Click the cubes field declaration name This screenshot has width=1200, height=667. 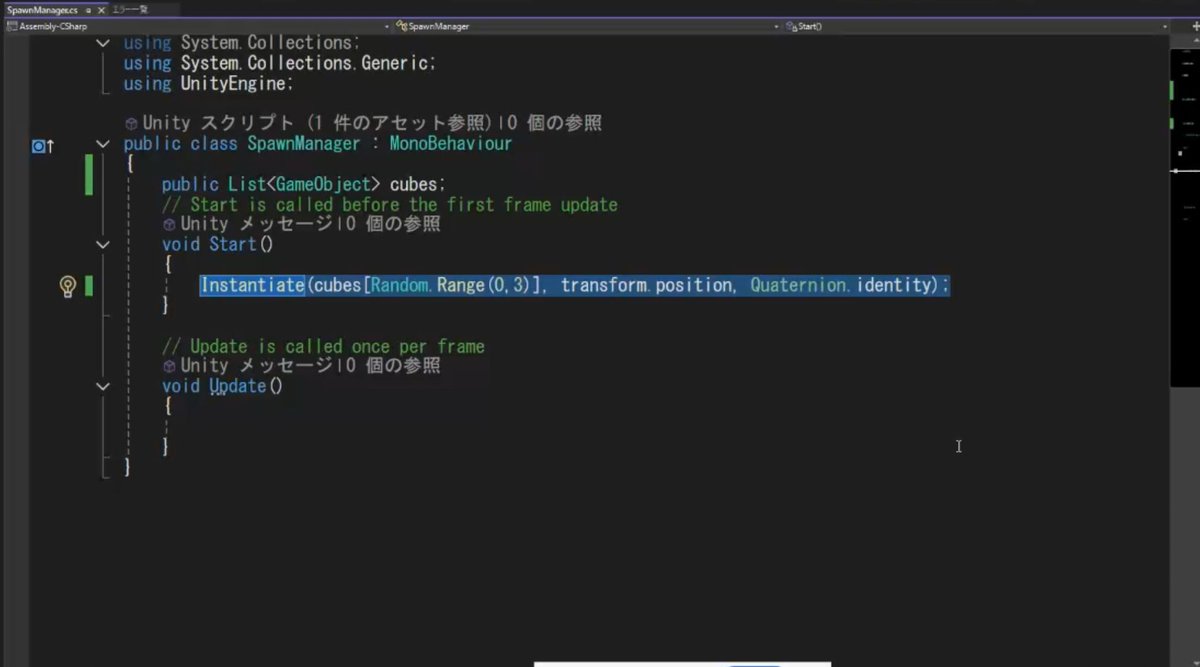tap(413, 184)
